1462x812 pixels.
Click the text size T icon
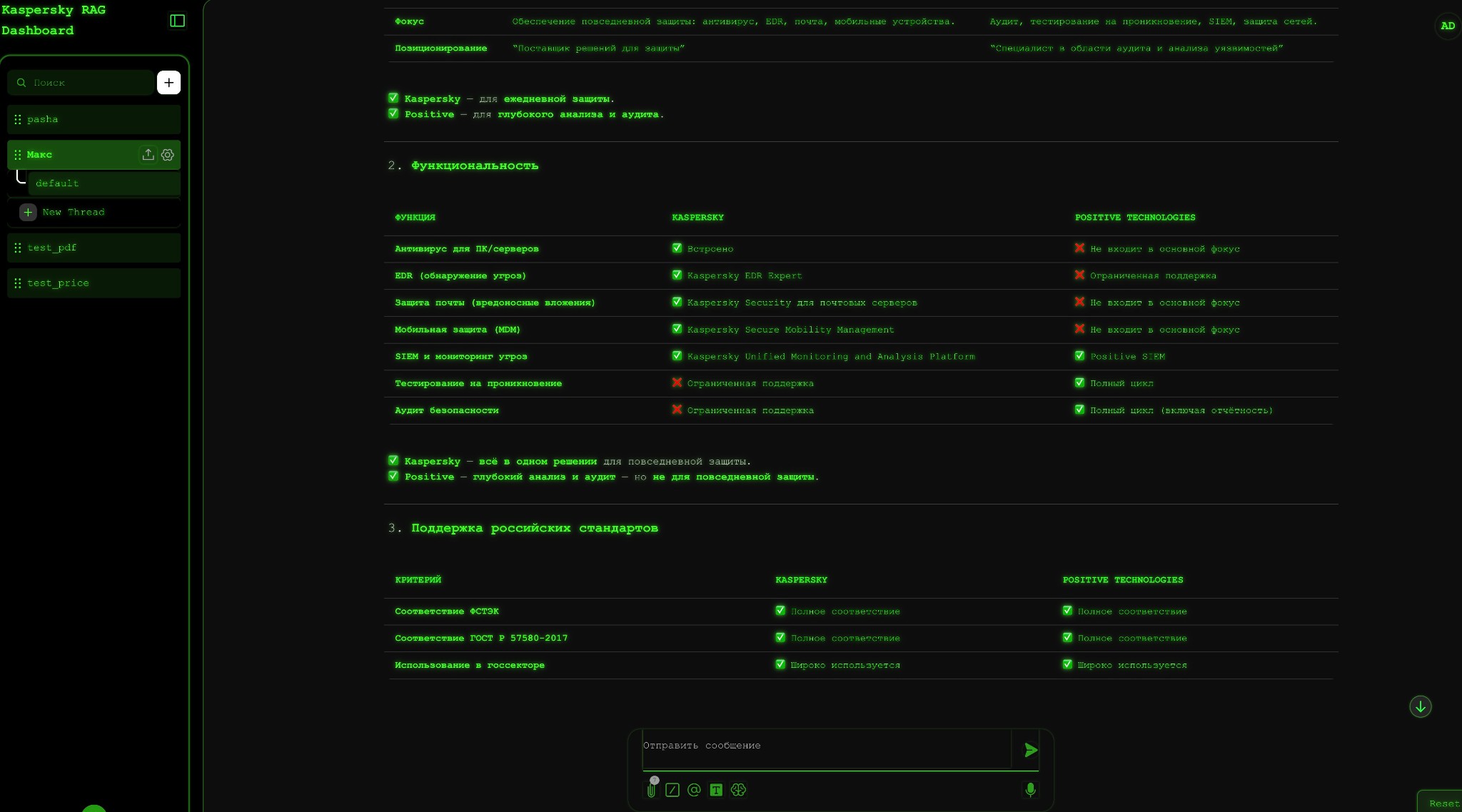pyautogui.click(x=716, y=790)
